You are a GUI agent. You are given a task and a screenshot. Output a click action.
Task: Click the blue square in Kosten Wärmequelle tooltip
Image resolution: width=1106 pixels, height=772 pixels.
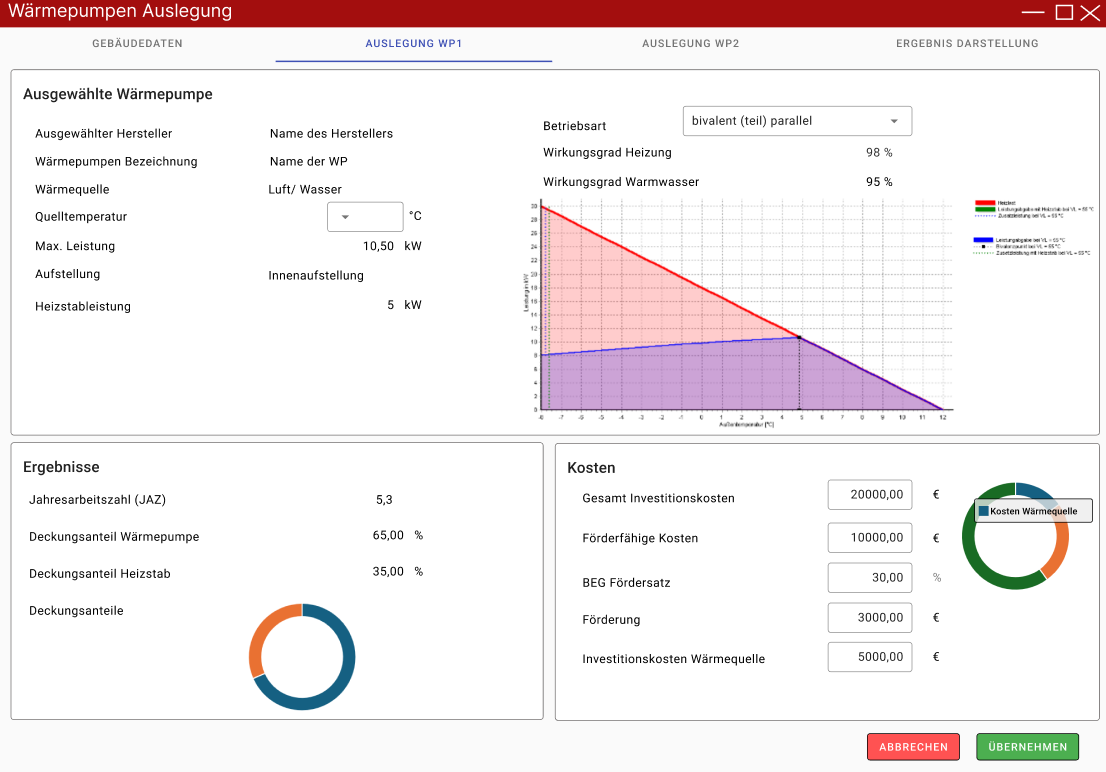(984, 511)
